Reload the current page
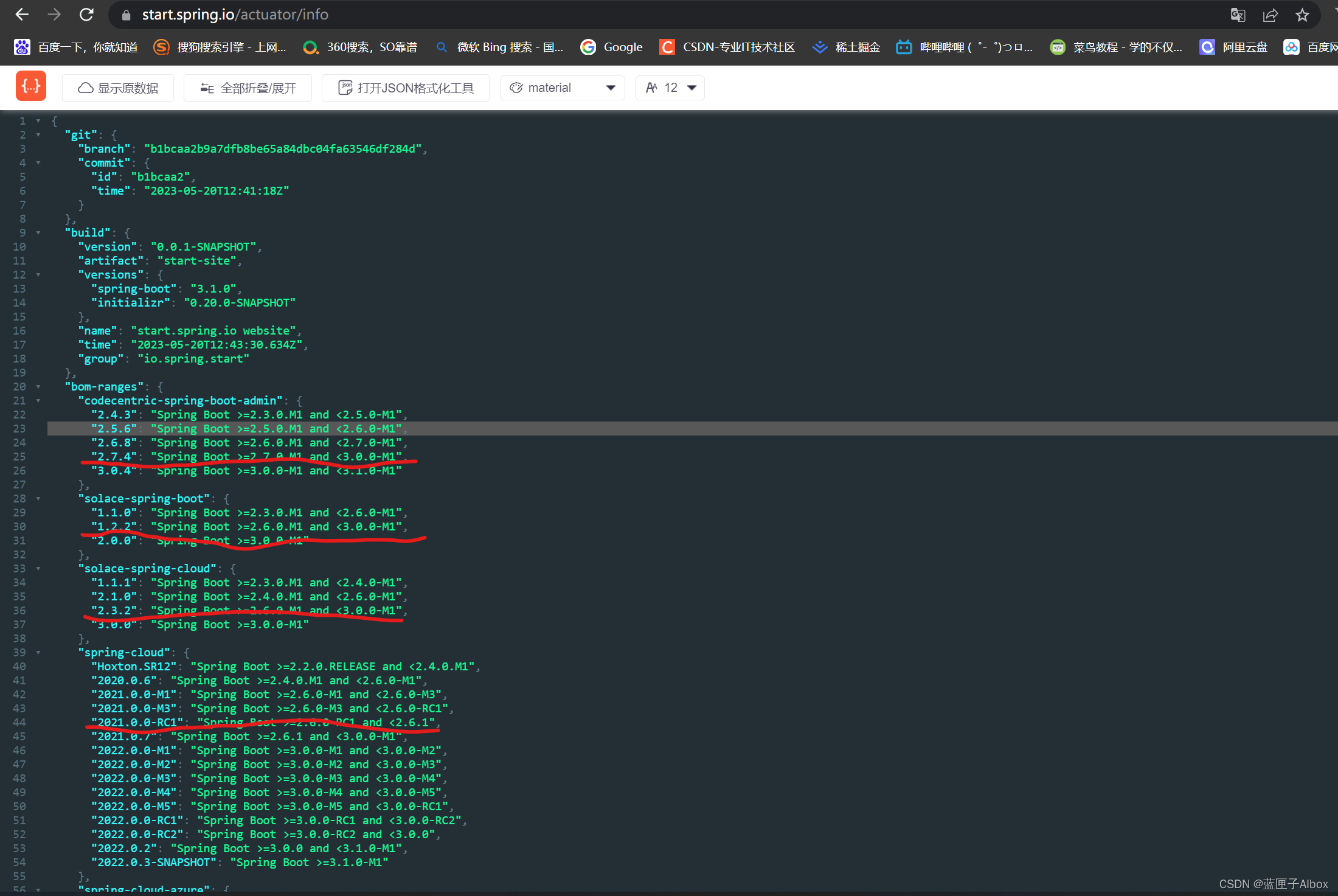 coord(86,15)
